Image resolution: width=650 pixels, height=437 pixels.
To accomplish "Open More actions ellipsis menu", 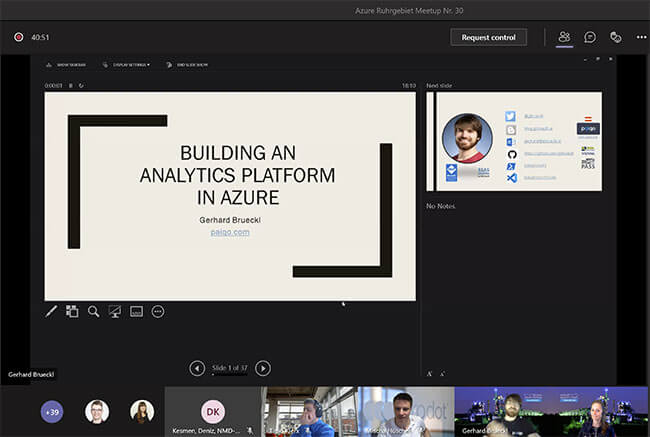I will coord(641,37).
